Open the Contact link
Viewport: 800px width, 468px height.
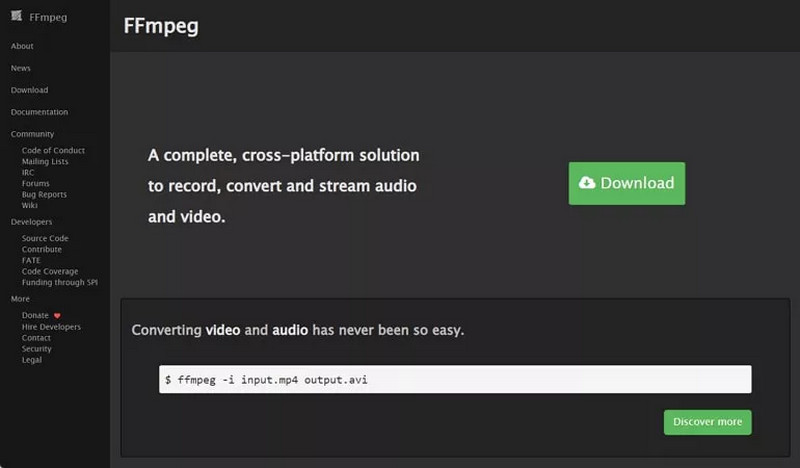(x=36, y=338)
